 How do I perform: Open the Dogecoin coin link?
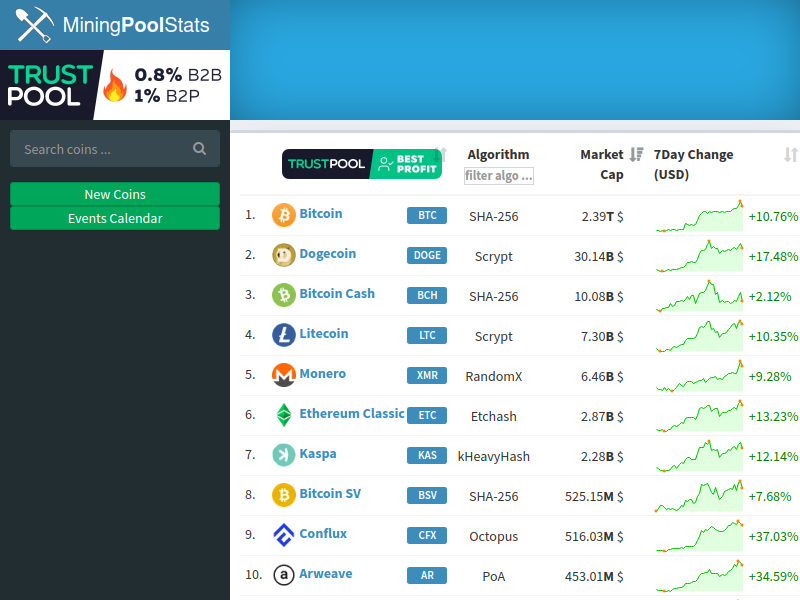(x=328, y=254)
